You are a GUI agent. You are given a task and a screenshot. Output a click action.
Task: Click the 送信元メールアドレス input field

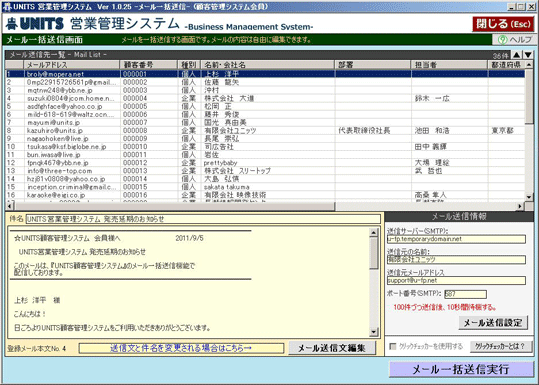click(x=456, y=280)
